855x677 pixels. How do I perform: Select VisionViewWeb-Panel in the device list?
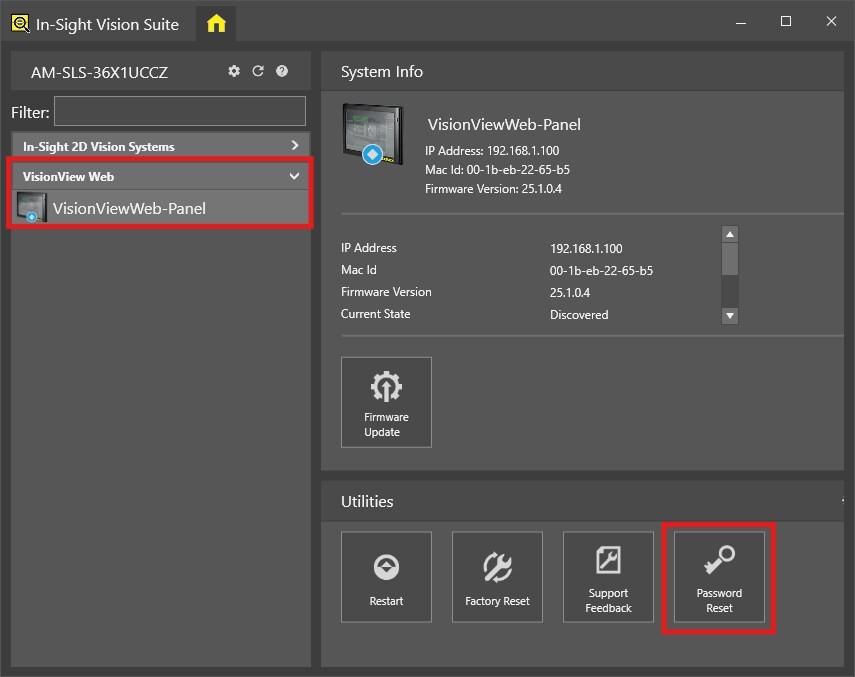coord(130,208)
